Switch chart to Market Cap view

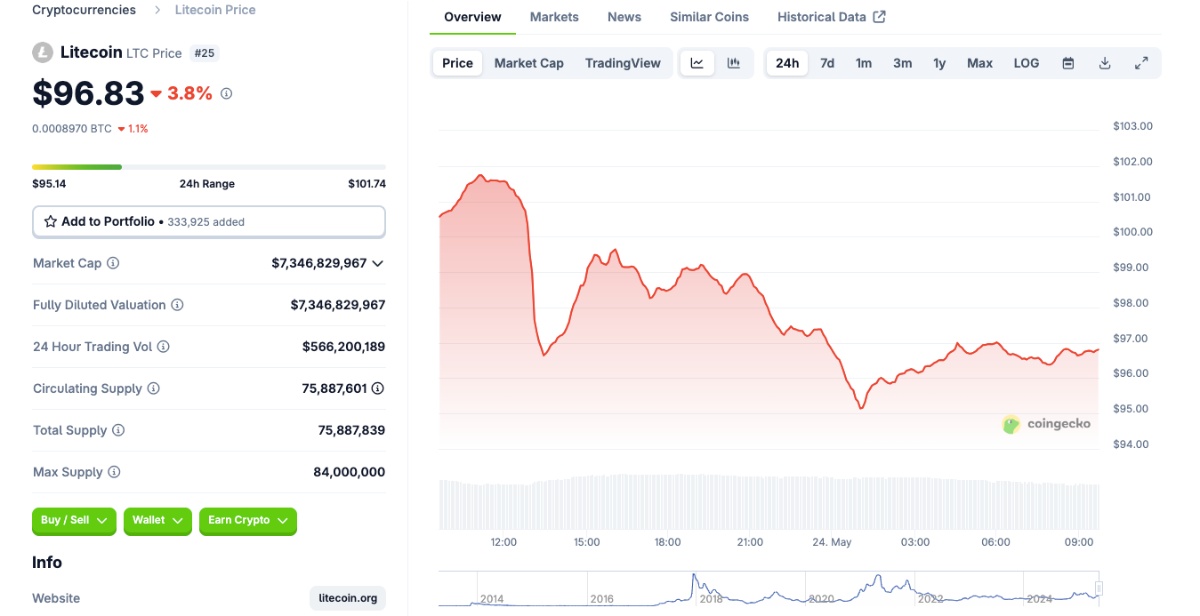point(528,63)
